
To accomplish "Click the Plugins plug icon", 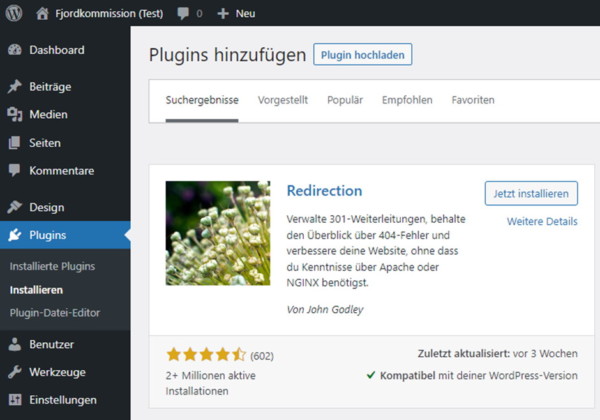I will [15, 235].
